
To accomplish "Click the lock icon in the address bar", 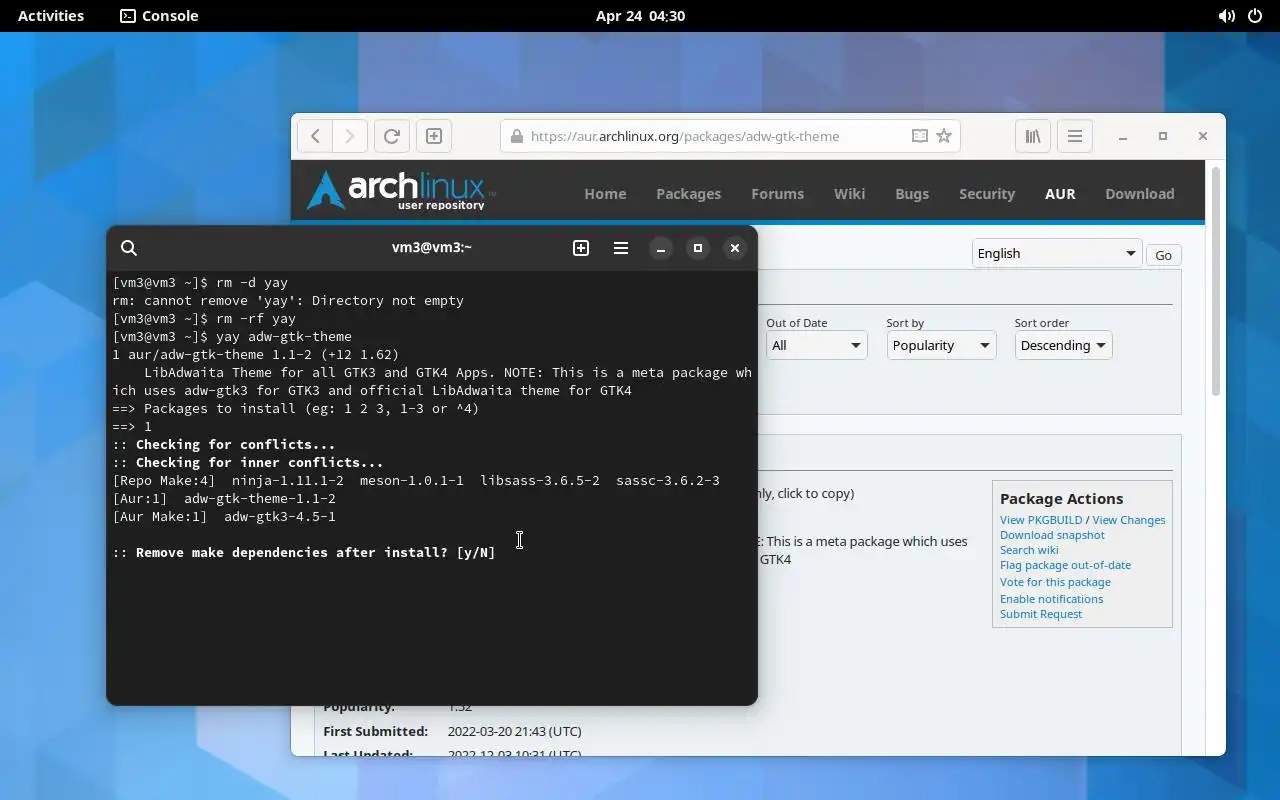I will pos(516,136).
